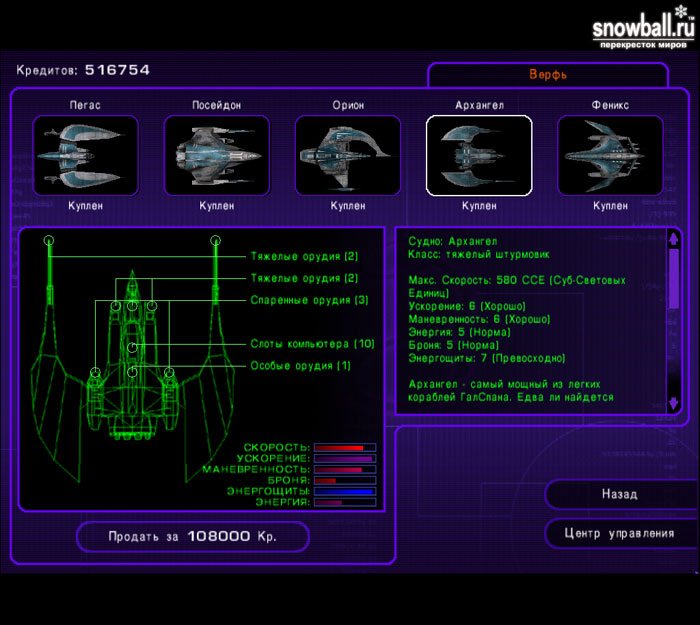Go to Центр управления

point(619,533)
